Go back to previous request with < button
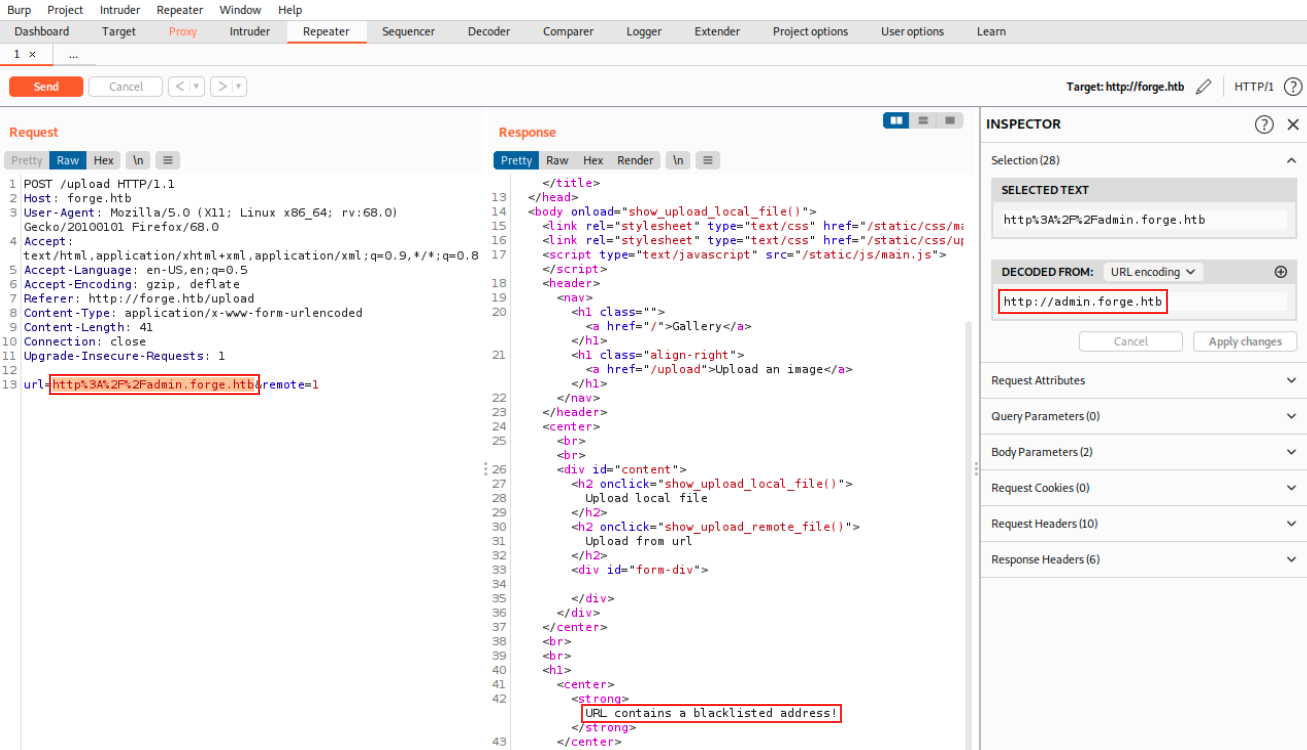 pyautogui.click(x=179, y=87)
